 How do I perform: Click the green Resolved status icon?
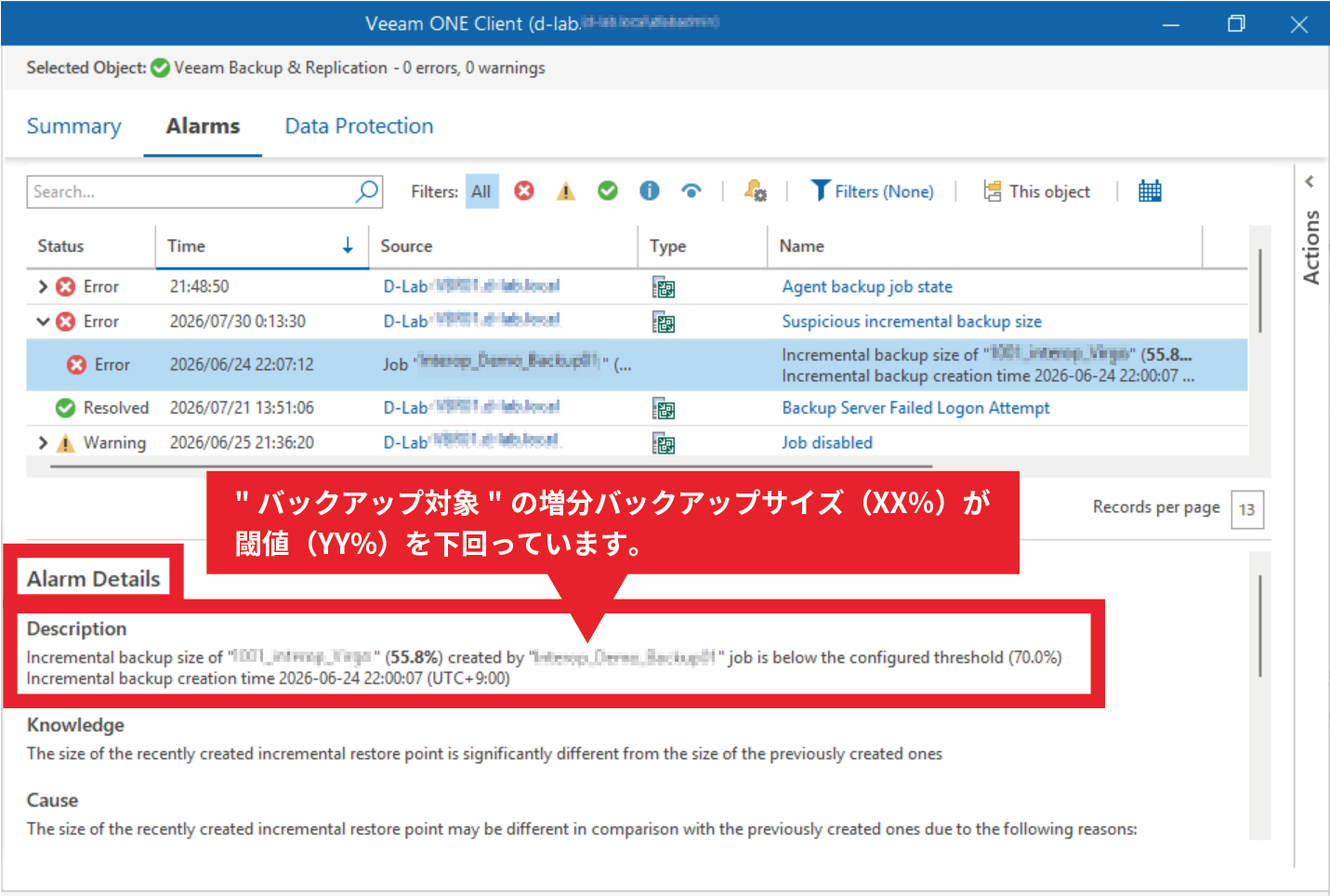[x=65, y=408]
